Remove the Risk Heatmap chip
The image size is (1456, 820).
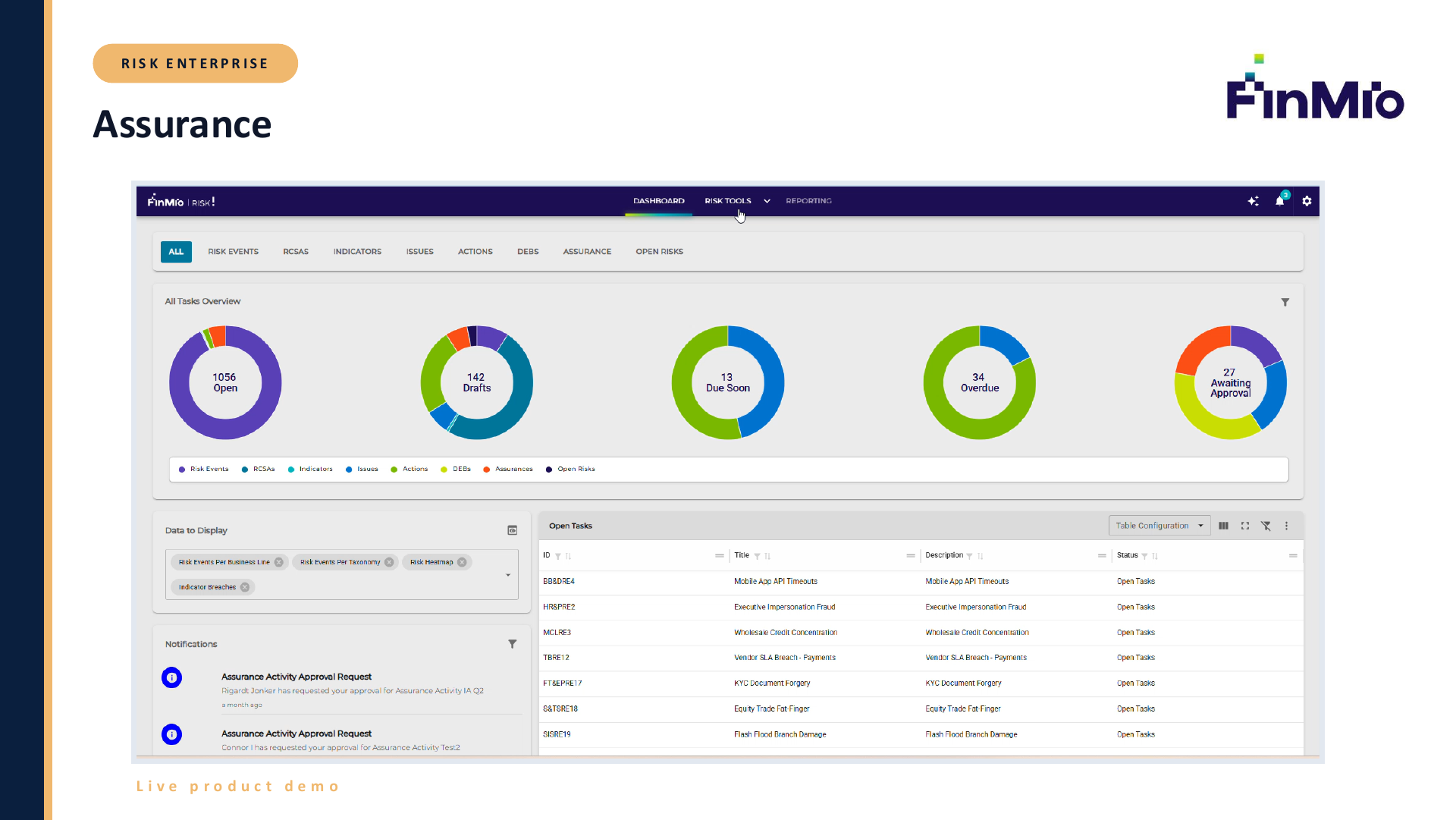[x=462, y=562]
